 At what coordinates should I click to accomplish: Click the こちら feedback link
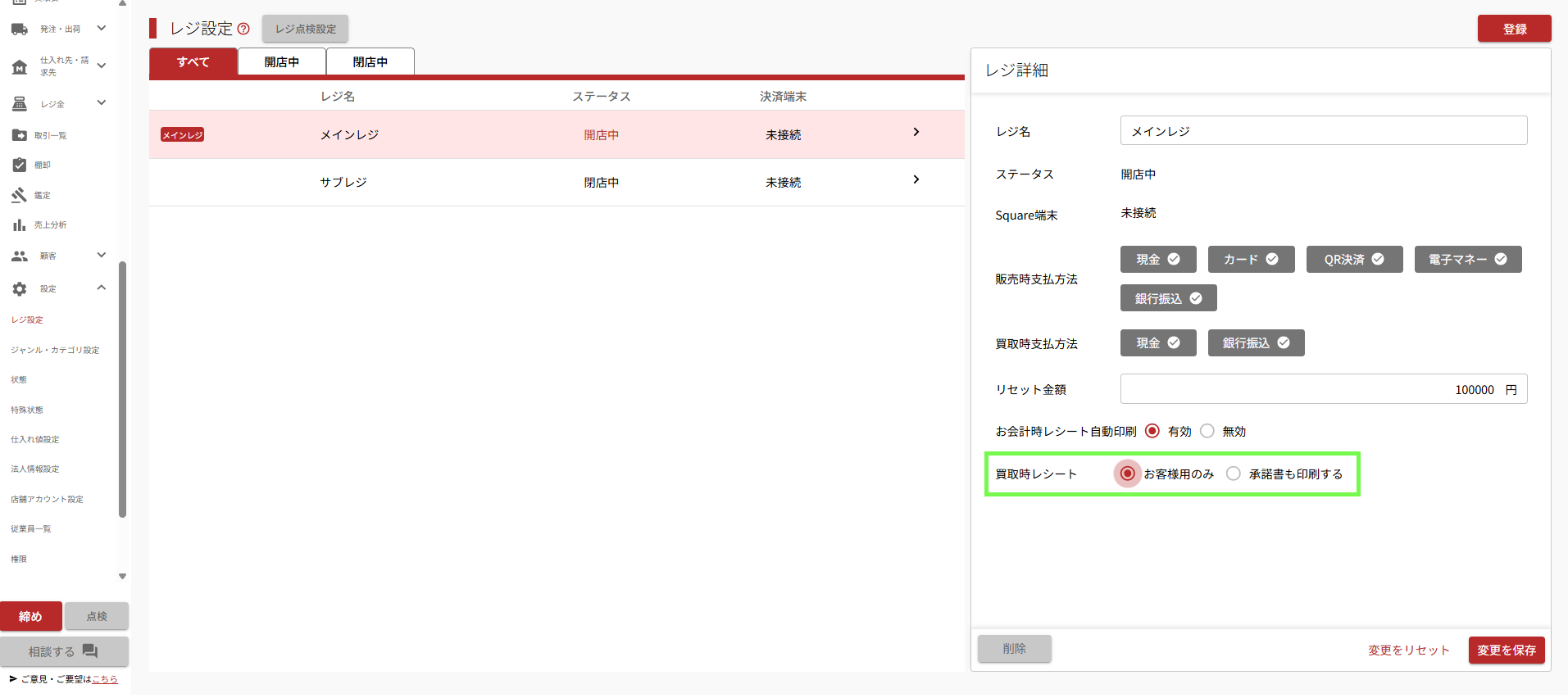(x=105, y=679)
